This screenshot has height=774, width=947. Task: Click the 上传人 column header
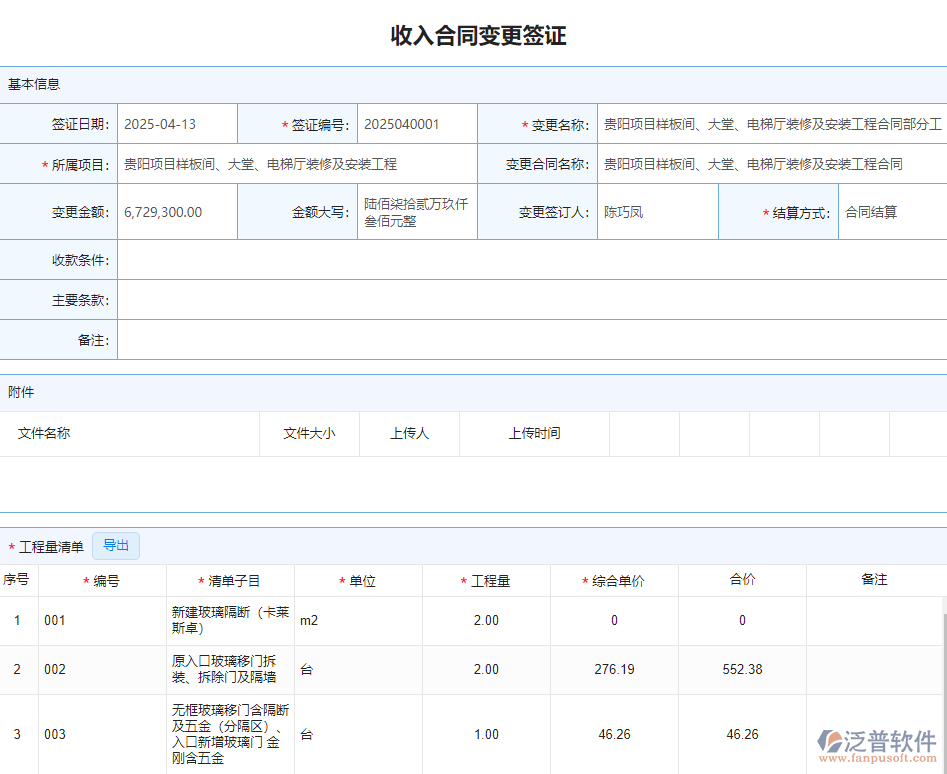point(409,433)
